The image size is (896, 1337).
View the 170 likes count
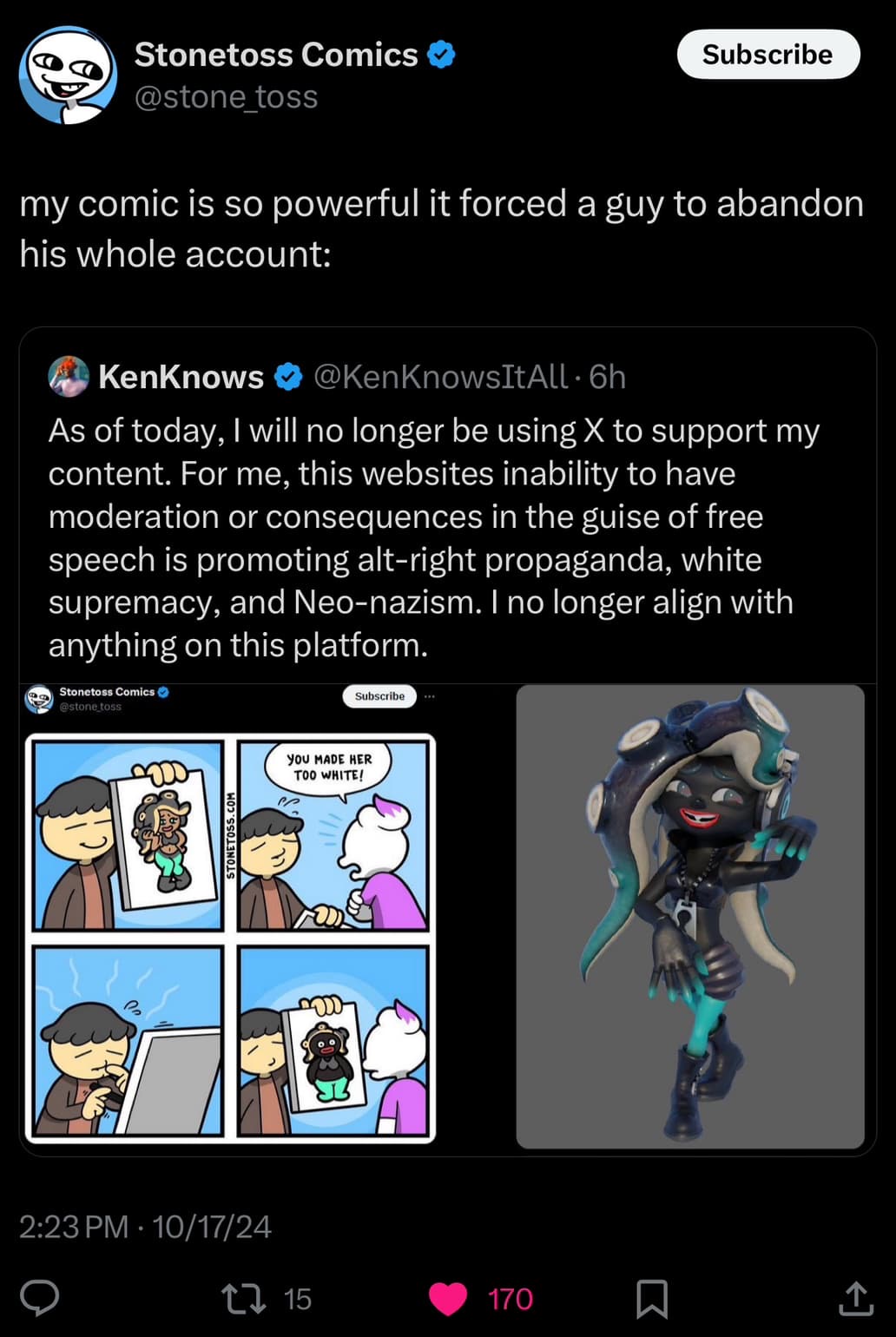click(510, 1299)
